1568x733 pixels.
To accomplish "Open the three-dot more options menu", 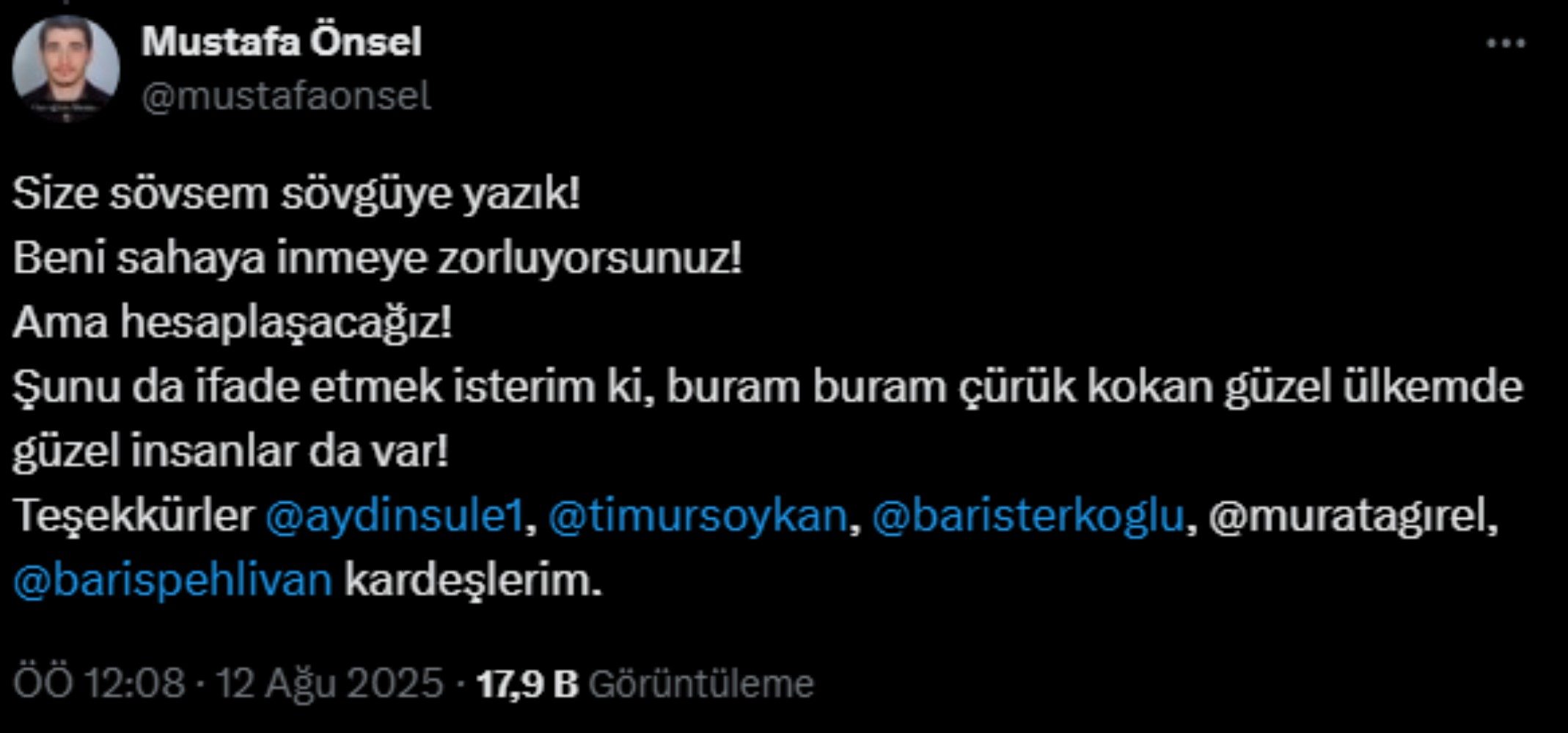I will tap(1506, 44).
